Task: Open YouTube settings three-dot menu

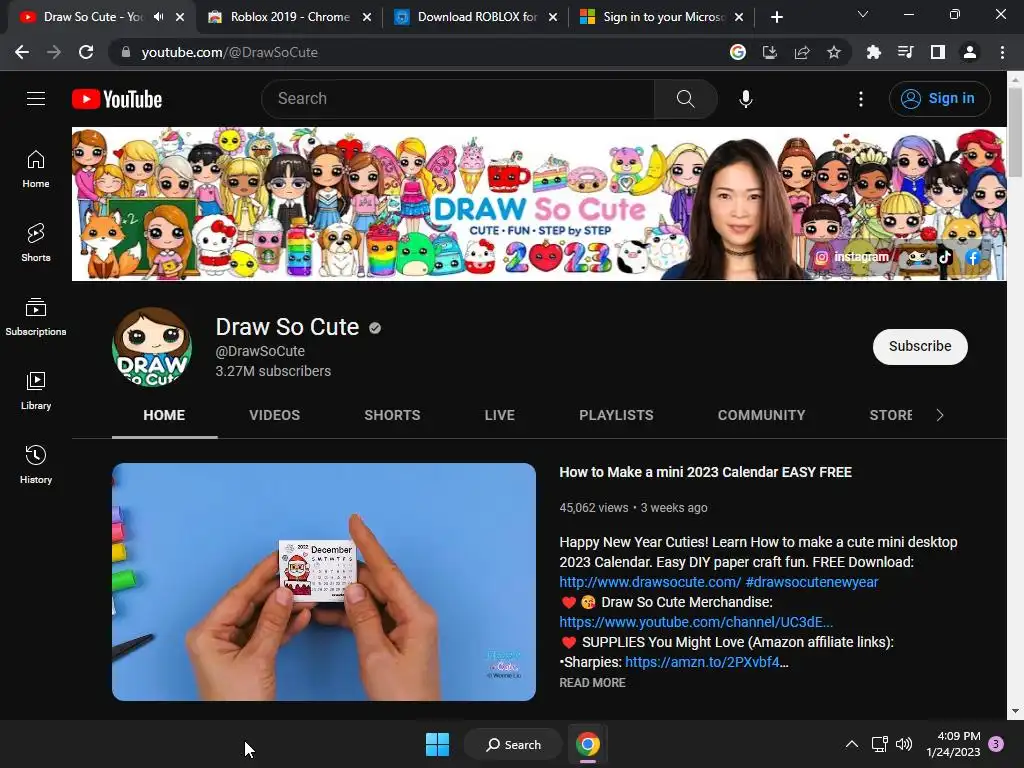Action: pos(861,99)
